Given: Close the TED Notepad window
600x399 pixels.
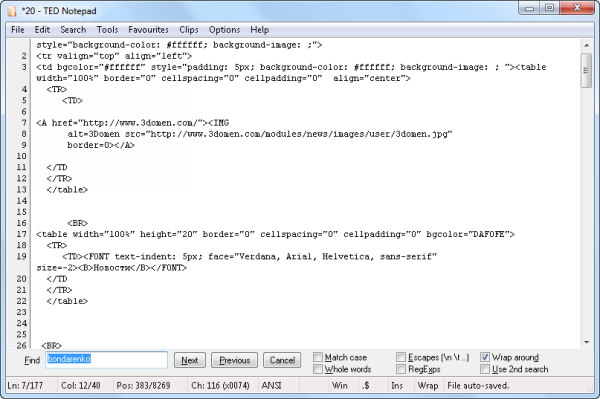Looking at the screenshot, I should (577, 8).
